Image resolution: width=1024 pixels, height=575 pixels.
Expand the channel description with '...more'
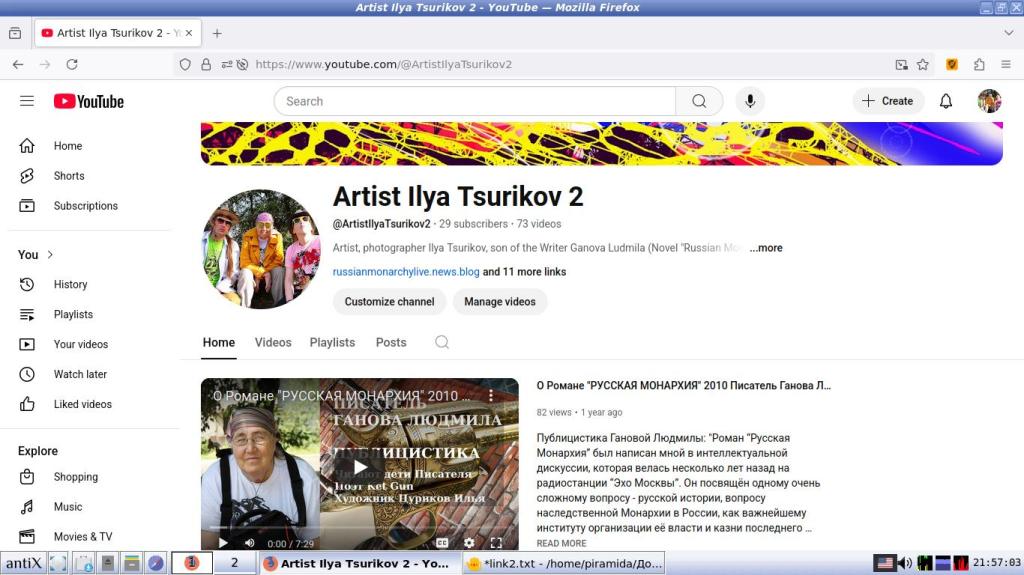(766, 248)
